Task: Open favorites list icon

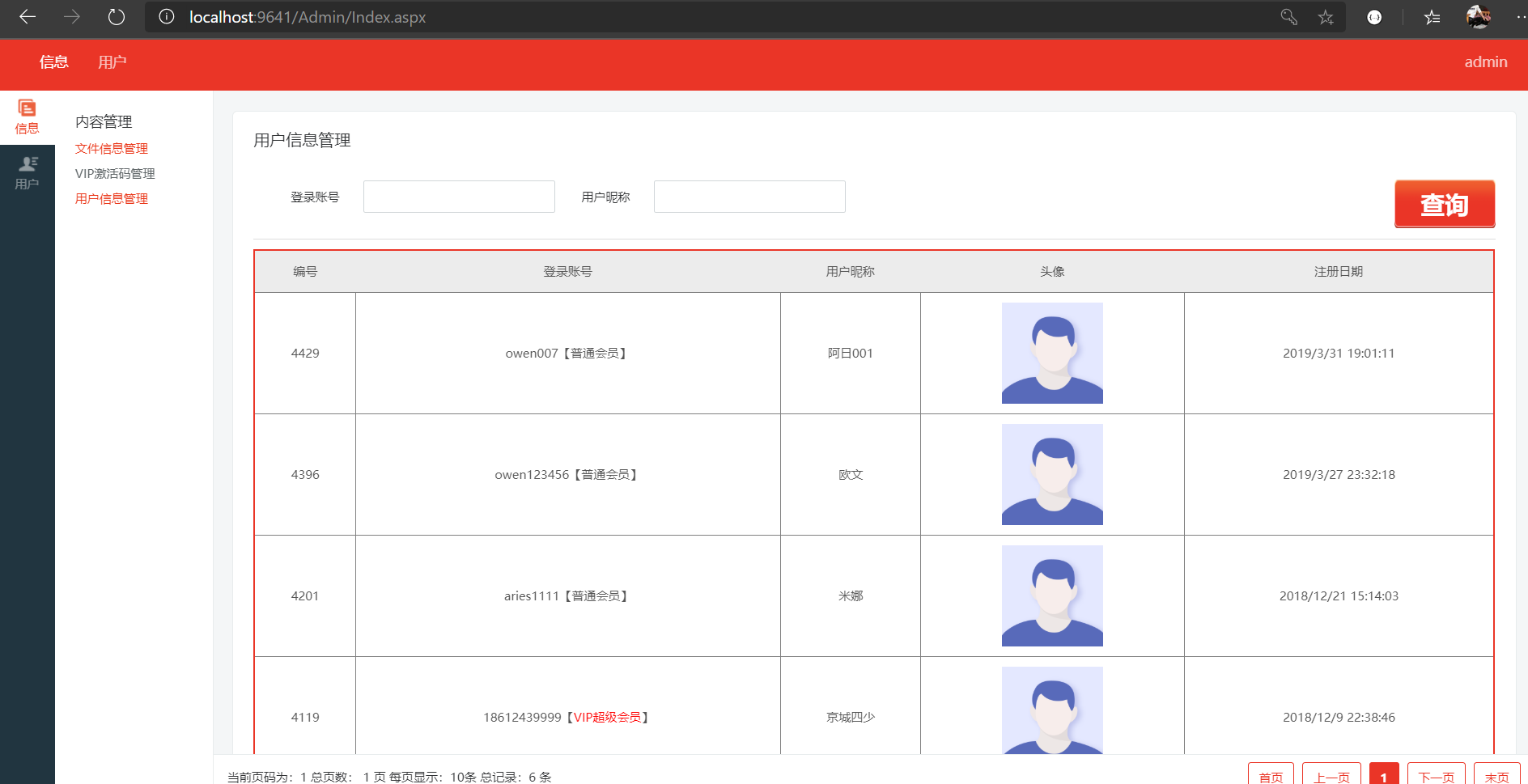Action: (x=1432, y=17)
